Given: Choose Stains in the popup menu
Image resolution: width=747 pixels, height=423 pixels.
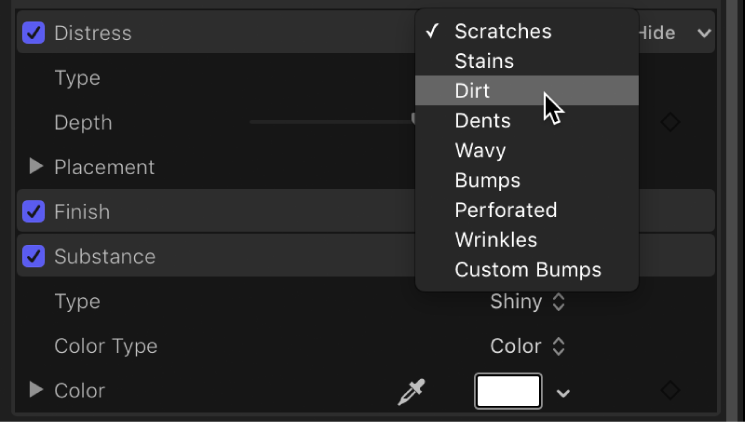Looking at the screenshot, I should (x=484, y=61).
